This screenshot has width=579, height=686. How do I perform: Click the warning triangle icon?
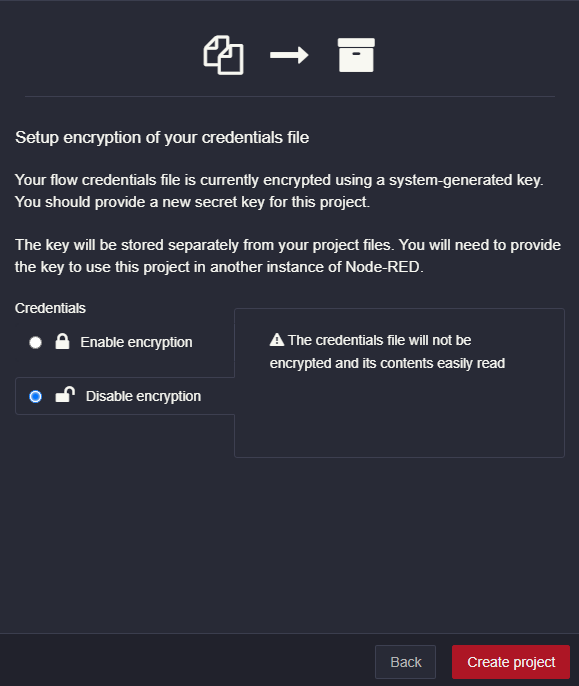[277, 340]
